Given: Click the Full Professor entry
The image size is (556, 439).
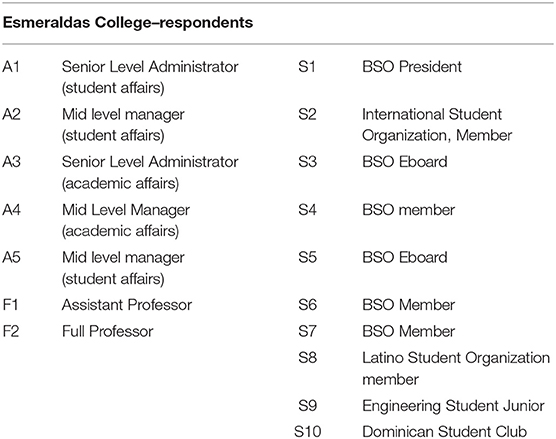Looking at the screenshot, I should (x=107, y=331).
